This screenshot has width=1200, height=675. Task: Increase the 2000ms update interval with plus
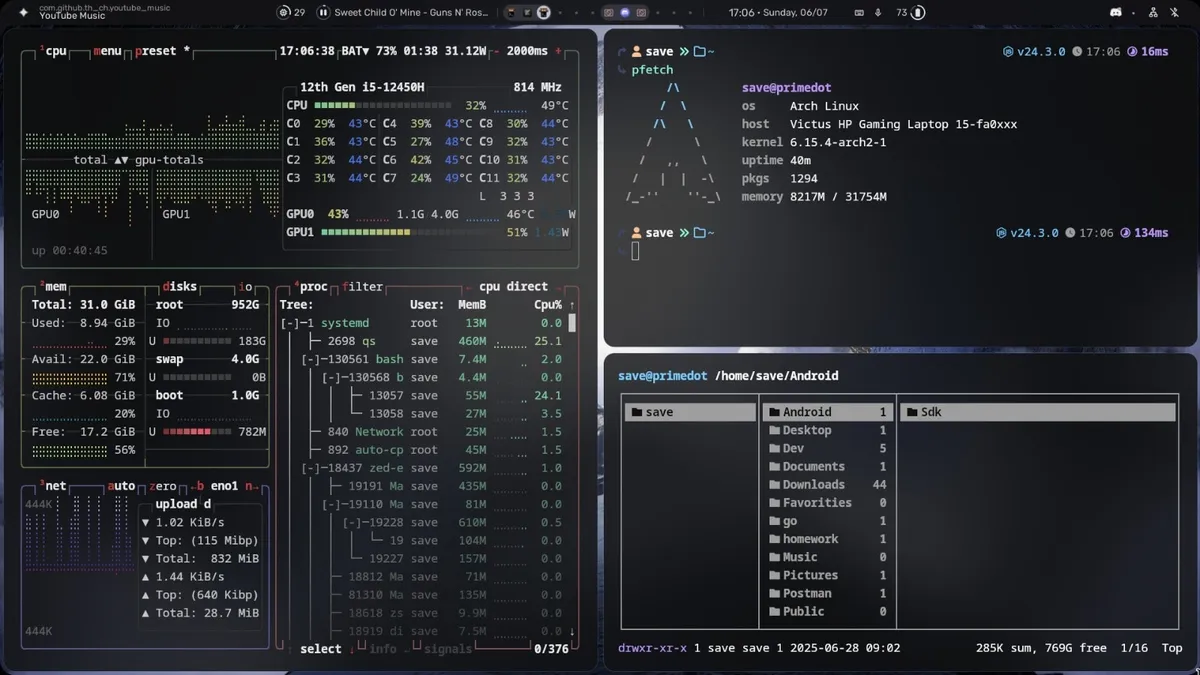(557, 50)
